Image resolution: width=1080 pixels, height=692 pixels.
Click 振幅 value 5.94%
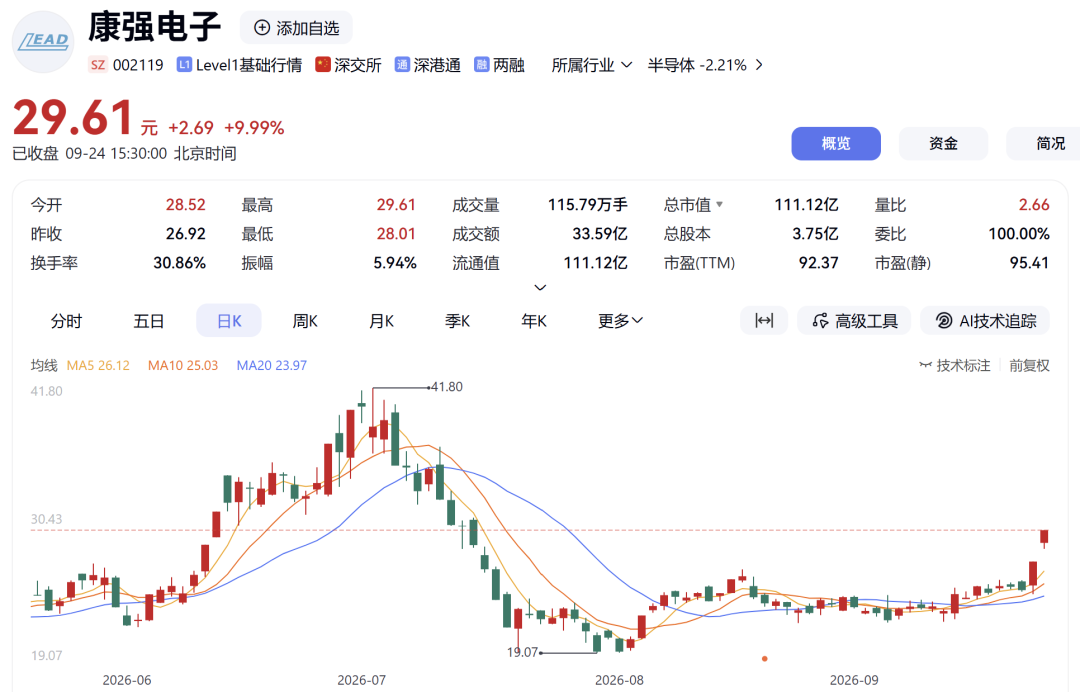click(x=395, y=262)
